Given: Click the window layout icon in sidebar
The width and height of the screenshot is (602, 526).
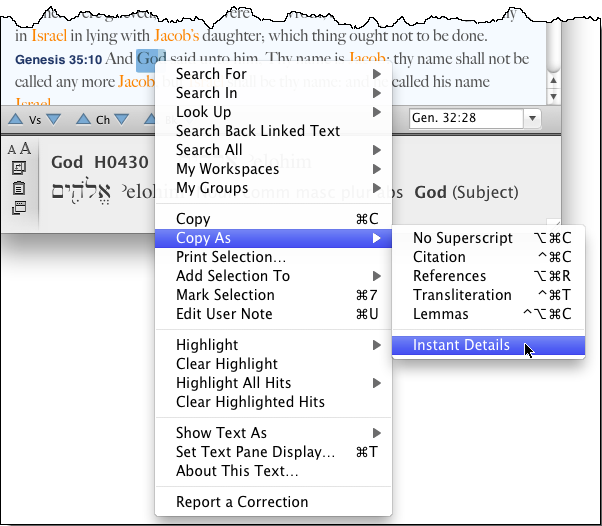Looking at the screenshot, I should pyautogui.click(x=18, y=208).
